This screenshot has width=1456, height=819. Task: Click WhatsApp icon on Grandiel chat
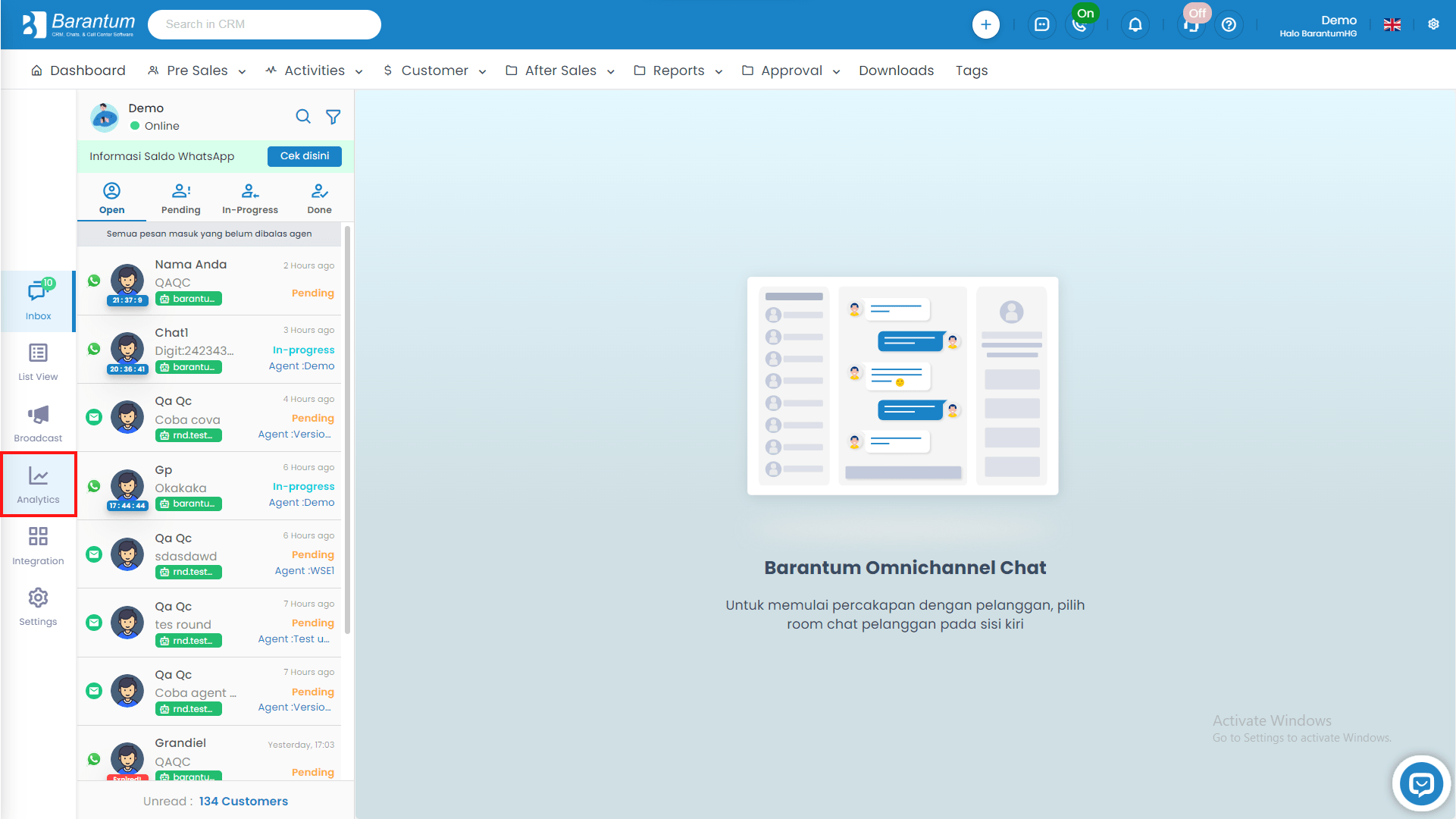click(94, 759)
